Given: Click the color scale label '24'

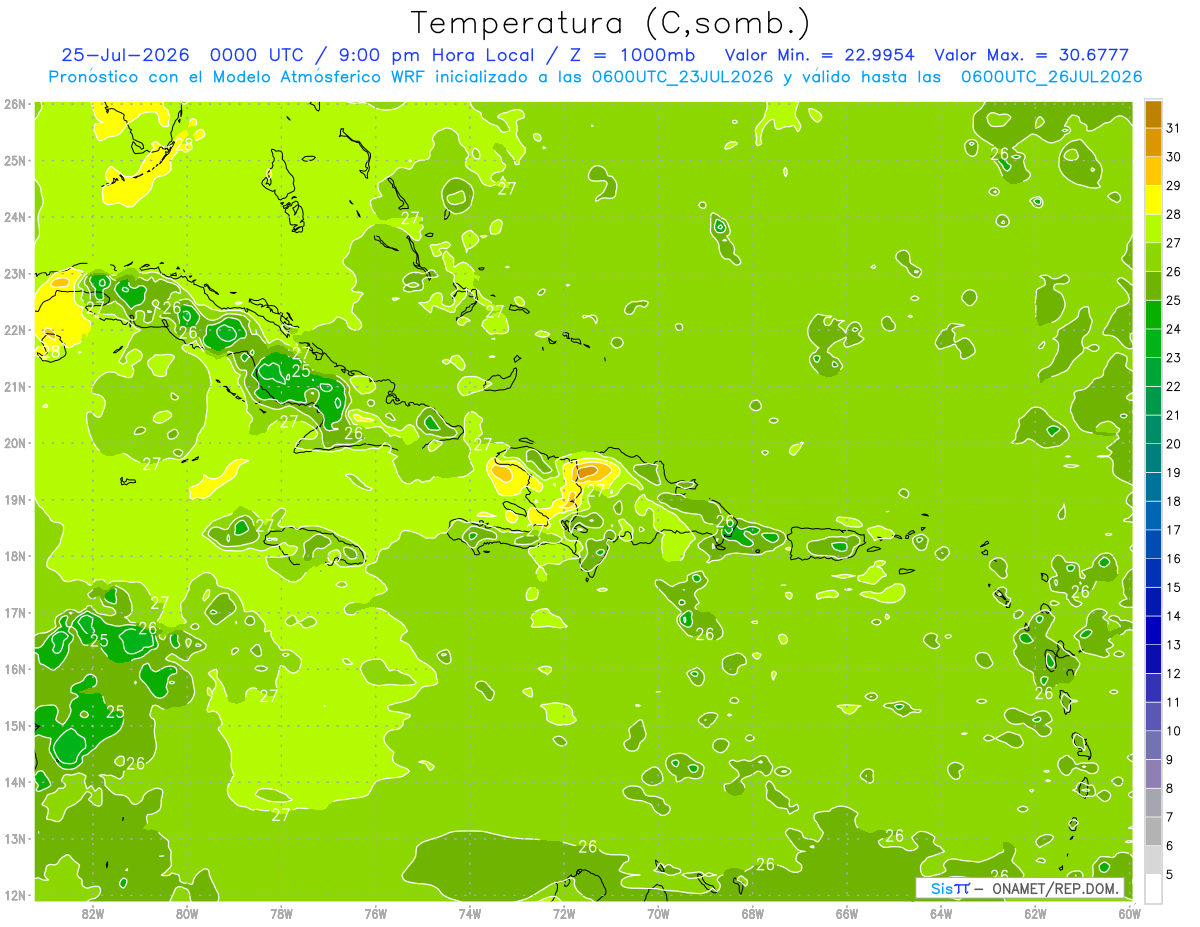Looking at the screenshot, I should (1174, 329).
